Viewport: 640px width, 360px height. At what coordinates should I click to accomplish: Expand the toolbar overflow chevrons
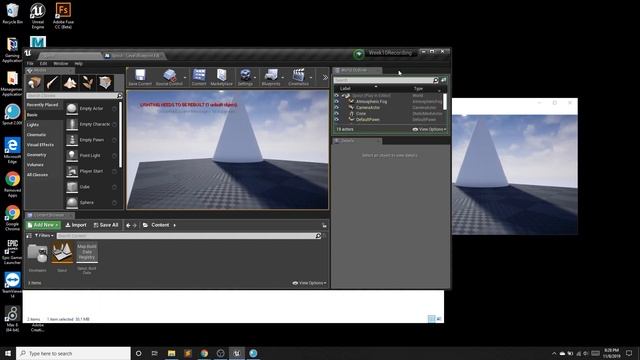click(x=325, y=77)
